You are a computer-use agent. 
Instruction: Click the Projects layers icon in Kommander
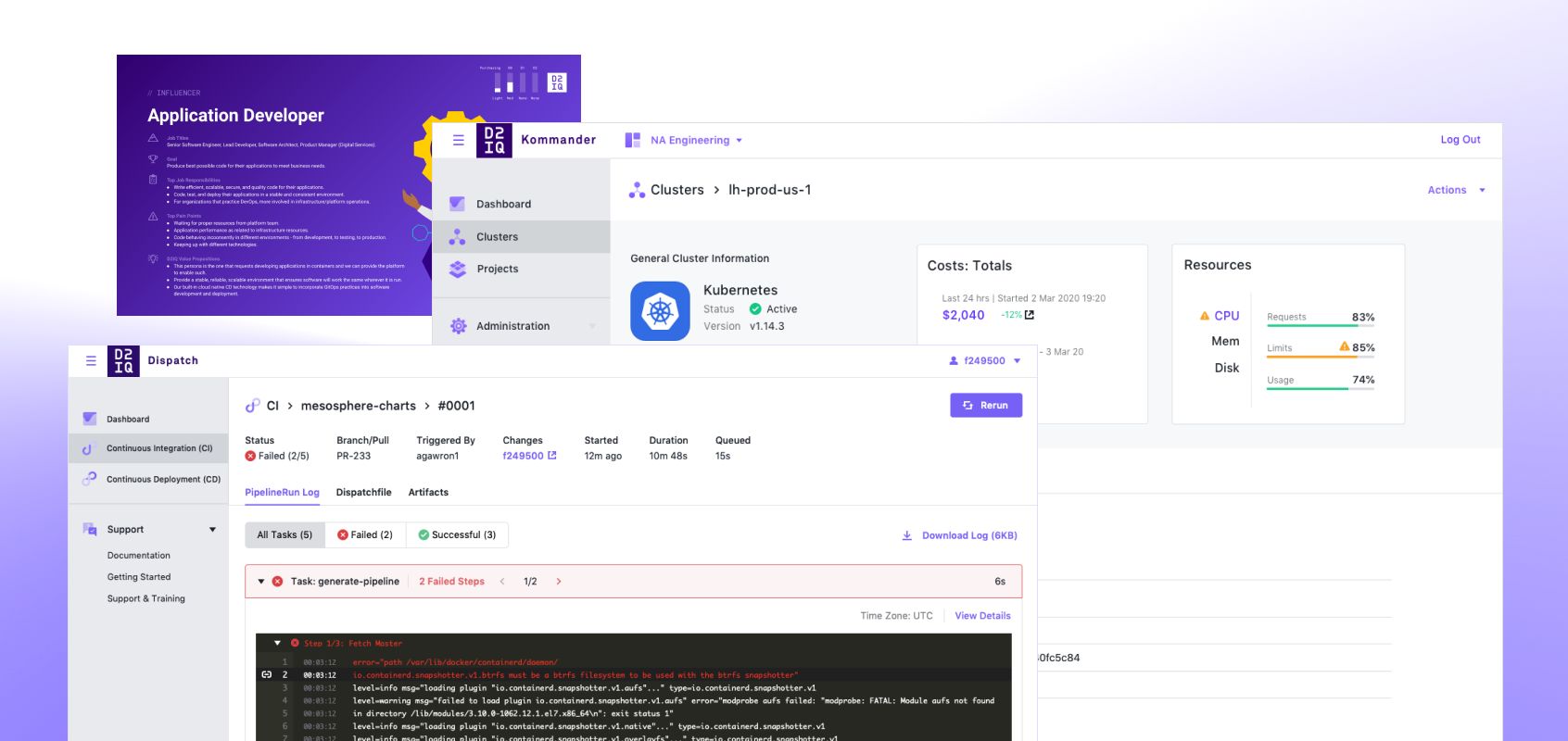pos(458,269)
